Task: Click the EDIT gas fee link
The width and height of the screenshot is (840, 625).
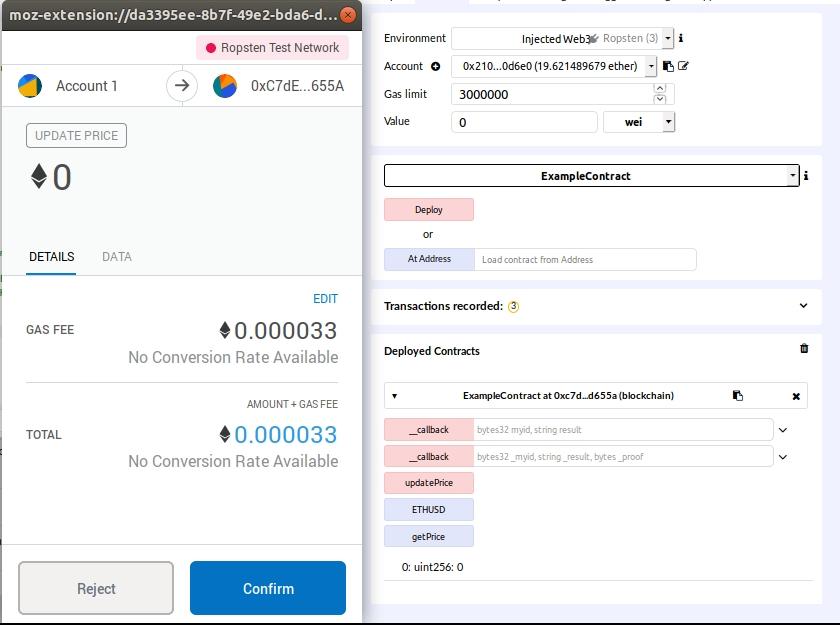Action: click(x=325, y=299)
